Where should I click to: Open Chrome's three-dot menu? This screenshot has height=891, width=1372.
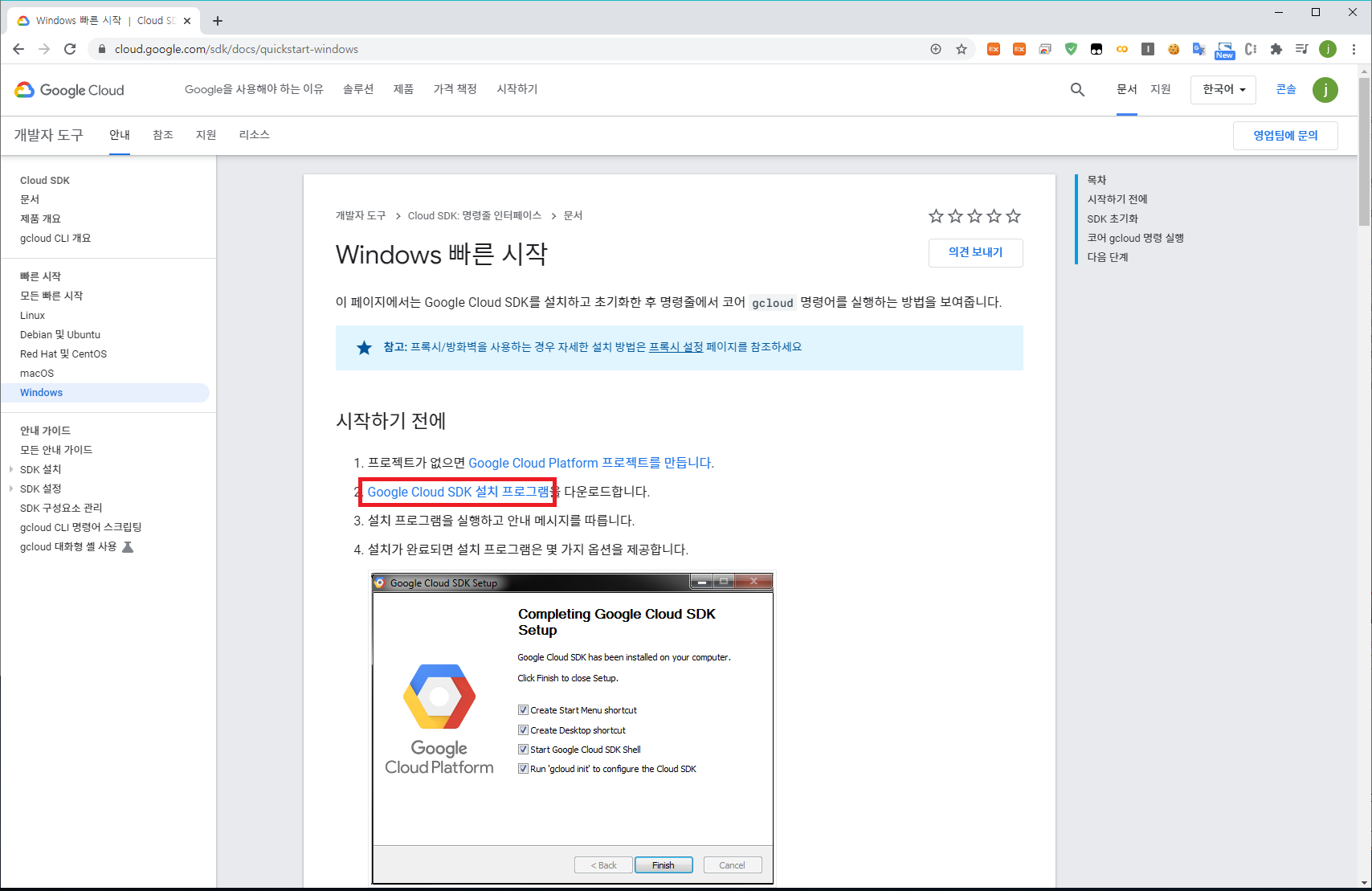coord(1354,49)
